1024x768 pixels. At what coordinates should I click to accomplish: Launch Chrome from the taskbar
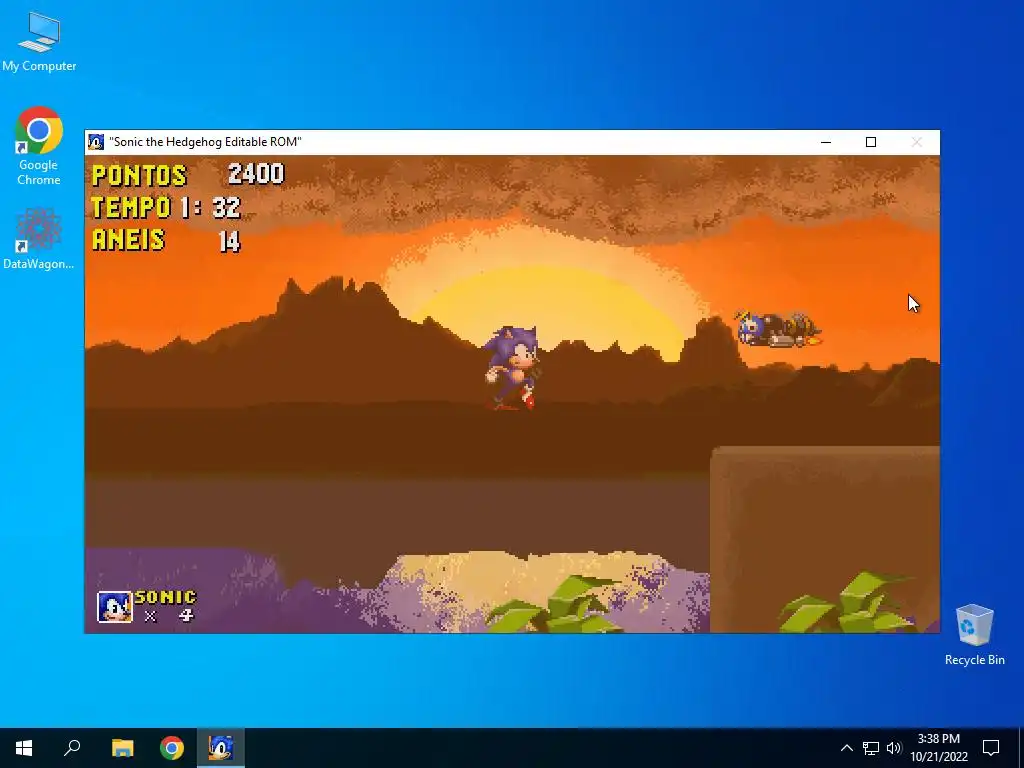172,748
